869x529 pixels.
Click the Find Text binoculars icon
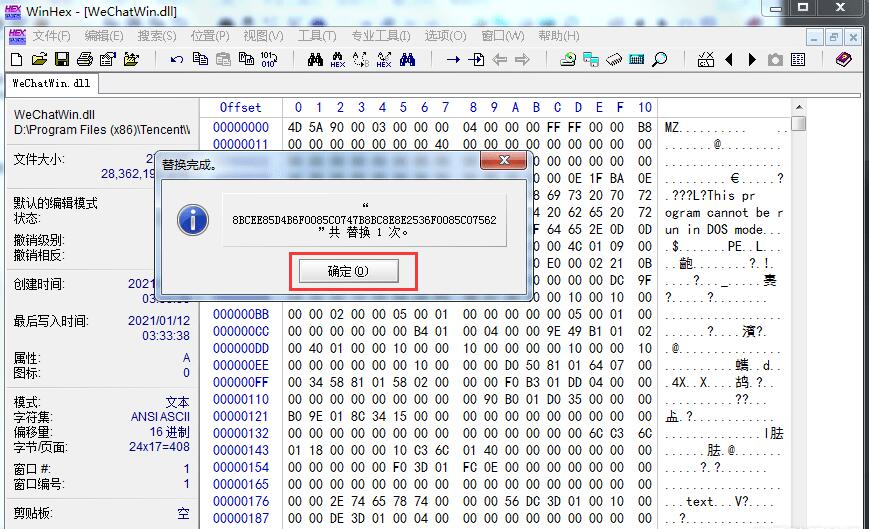tap(315, 60)
